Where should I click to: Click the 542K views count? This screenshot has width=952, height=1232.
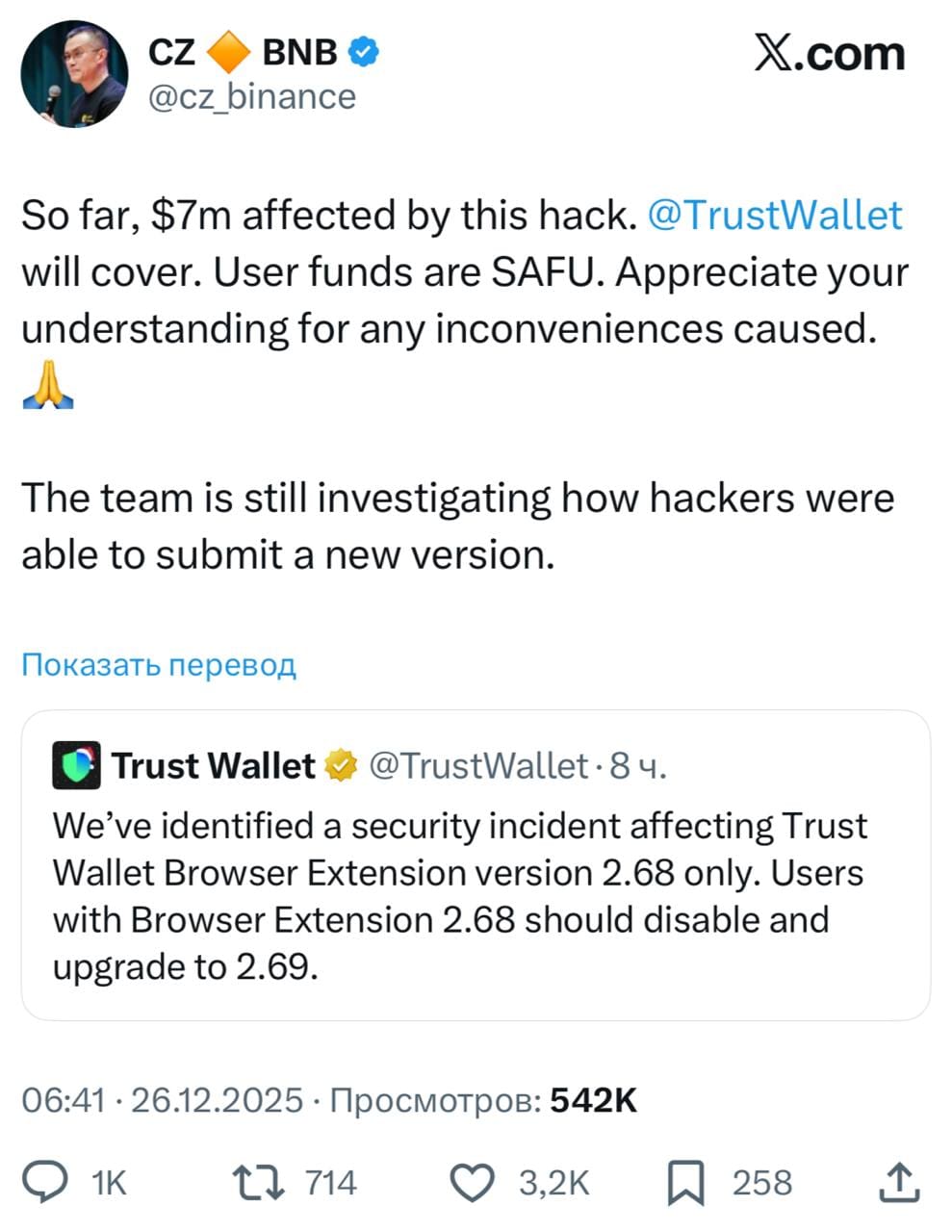tap(593, 1099)
